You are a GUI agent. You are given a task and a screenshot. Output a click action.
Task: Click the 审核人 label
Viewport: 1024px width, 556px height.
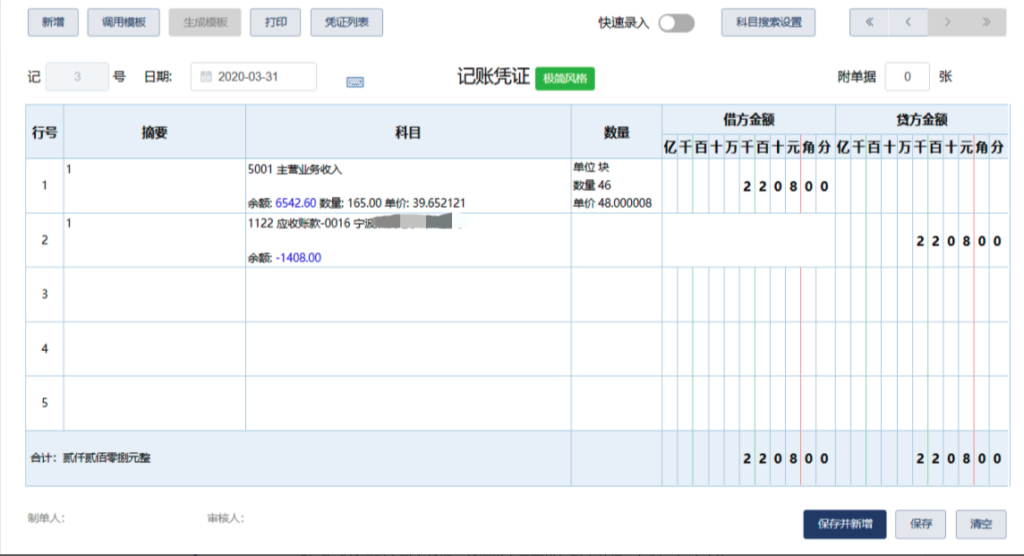click(226, 518)
